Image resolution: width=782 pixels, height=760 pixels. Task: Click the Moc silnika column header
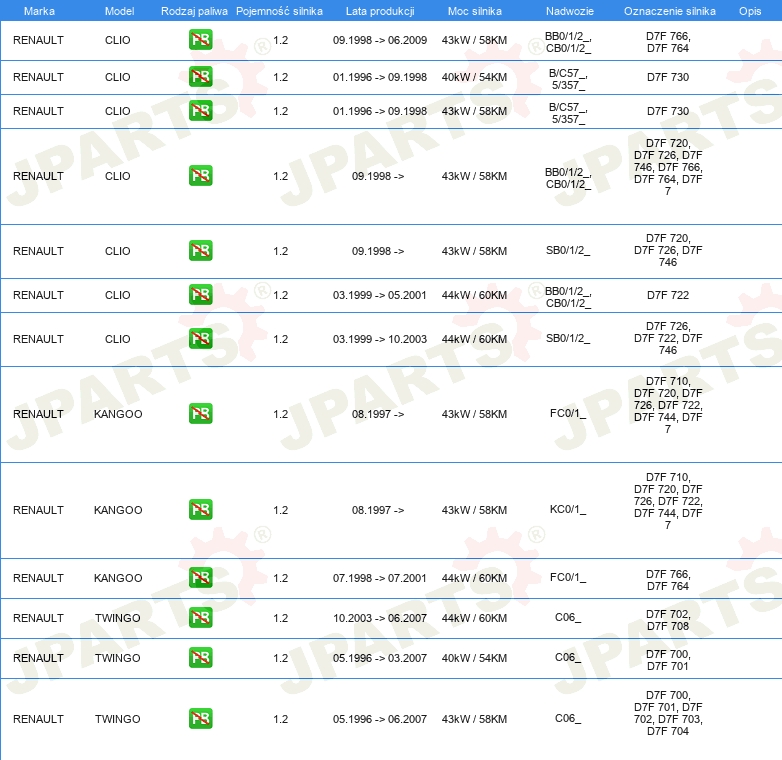click(x=474, y=11)
